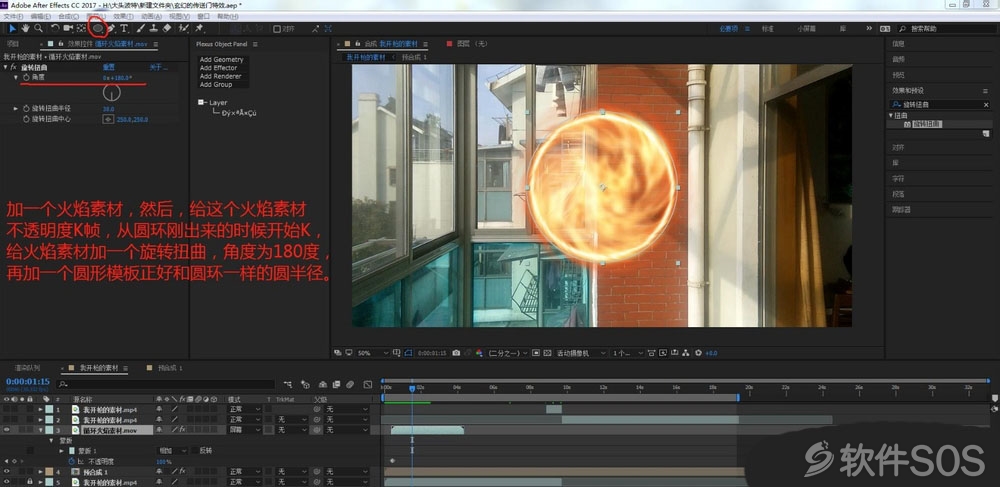Adjust the twirl angle dial control
The width and height of the screenshot is (1000, 487).
112,93
